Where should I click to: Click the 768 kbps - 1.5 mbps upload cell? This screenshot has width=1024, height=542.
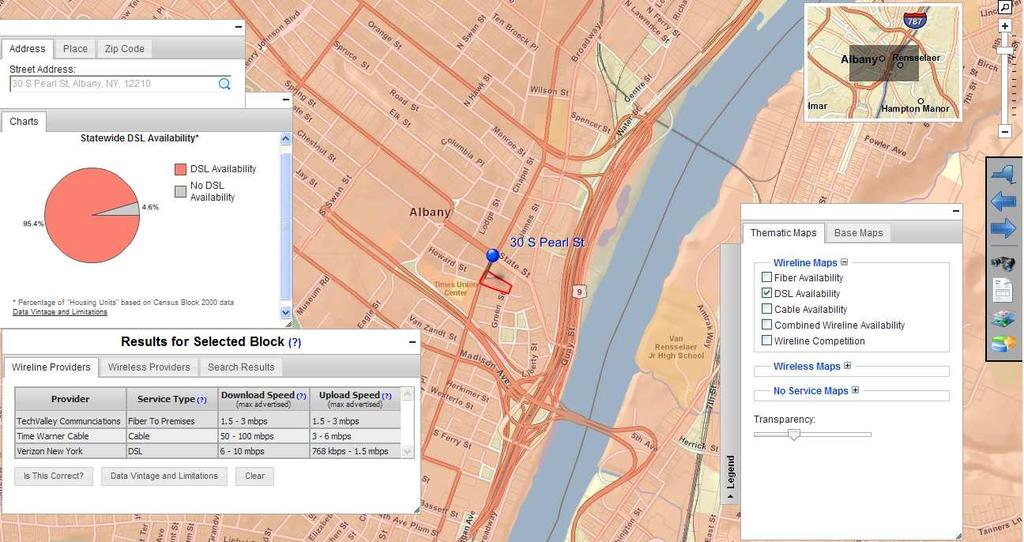[x=355, y=451]
